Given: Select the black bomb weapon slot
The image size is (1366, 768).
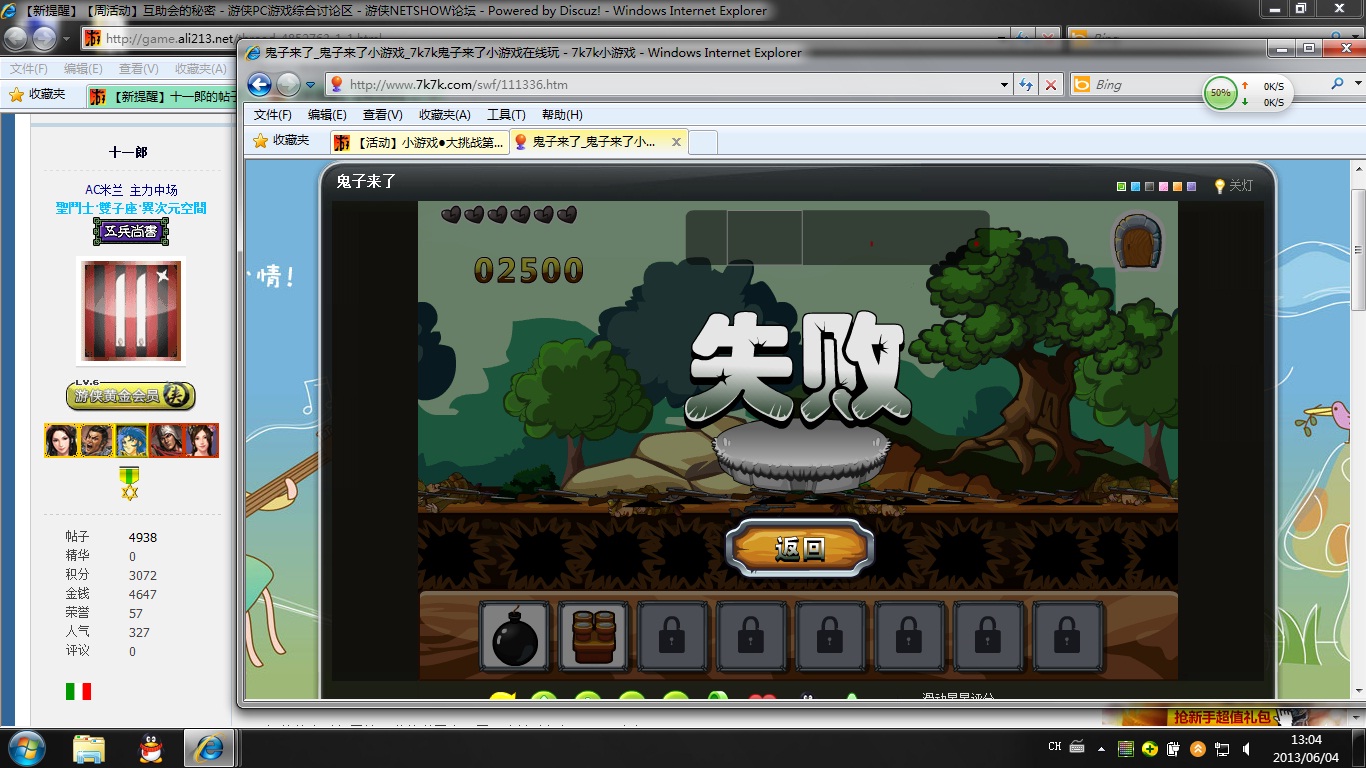Looking at the screenshot, I should tap(516, 636).
